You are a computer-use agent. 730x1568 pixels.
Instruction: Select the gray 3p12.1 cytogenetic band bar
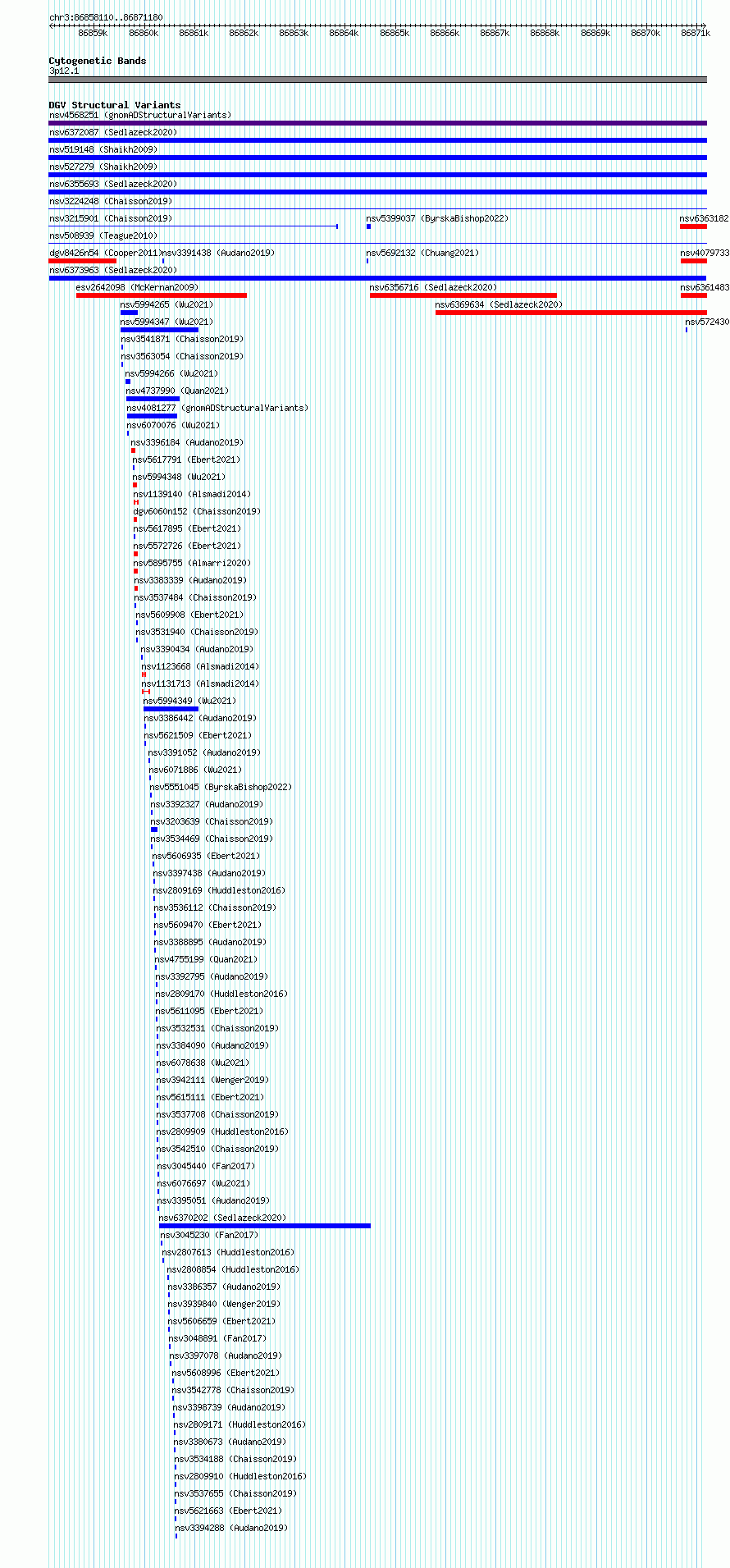[x=378, y=80]
